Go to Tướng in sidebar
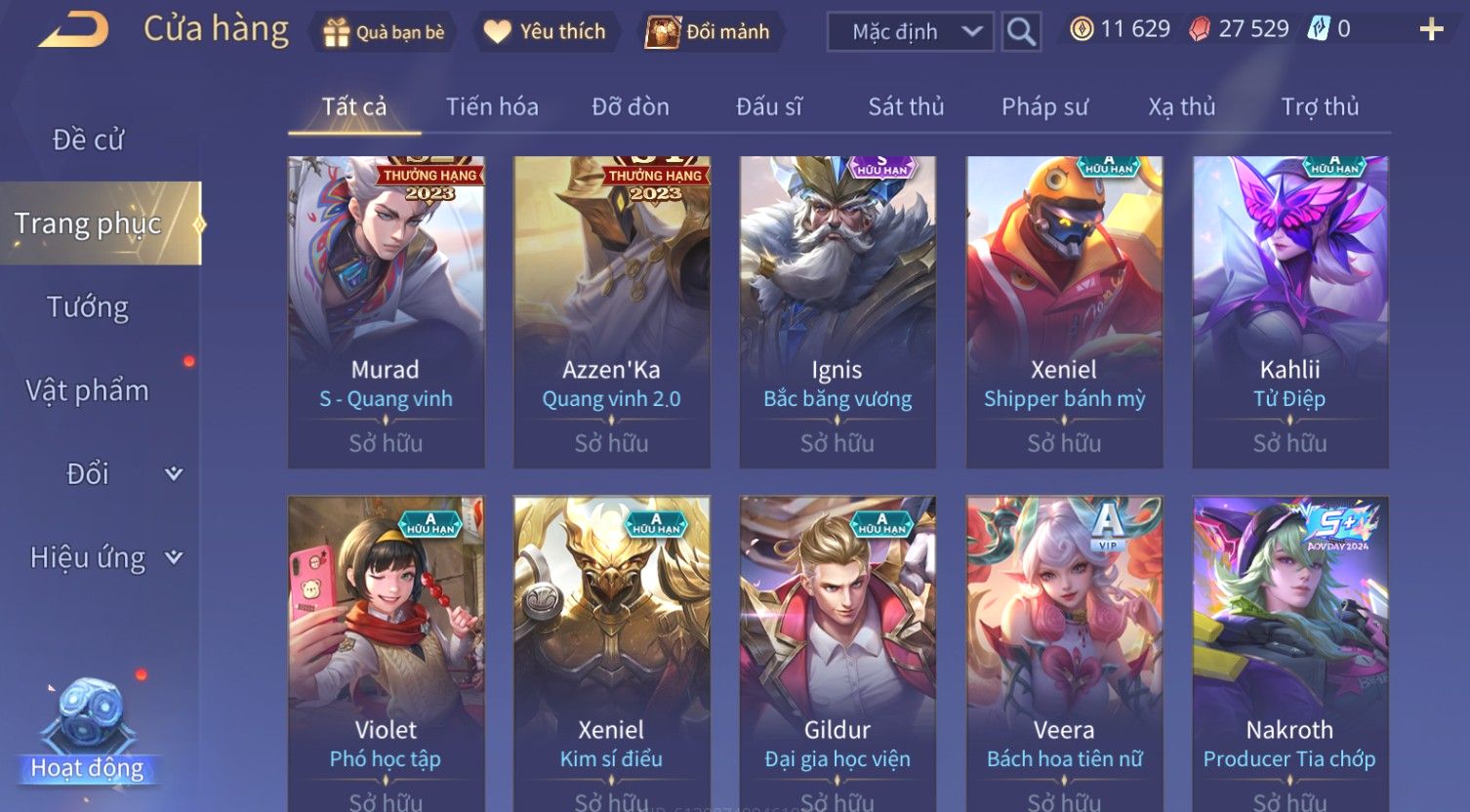The height and width of the screenshot is (812, 1470). (x=88, y=307)
